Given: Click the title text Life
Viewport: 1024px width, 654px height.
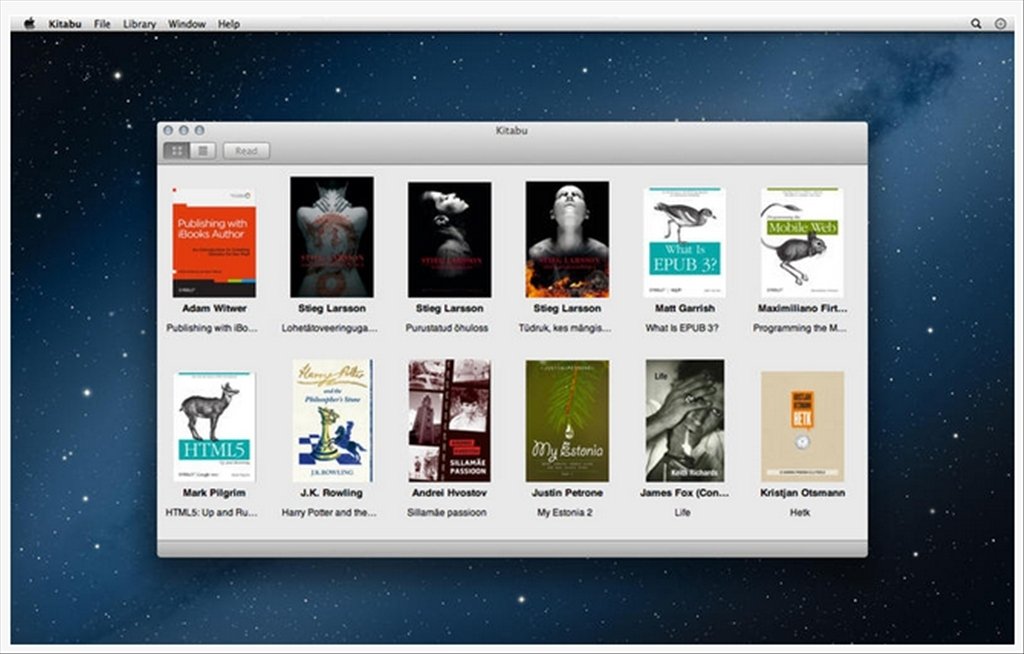Looking at the screenshot, I should coord(682,513).
